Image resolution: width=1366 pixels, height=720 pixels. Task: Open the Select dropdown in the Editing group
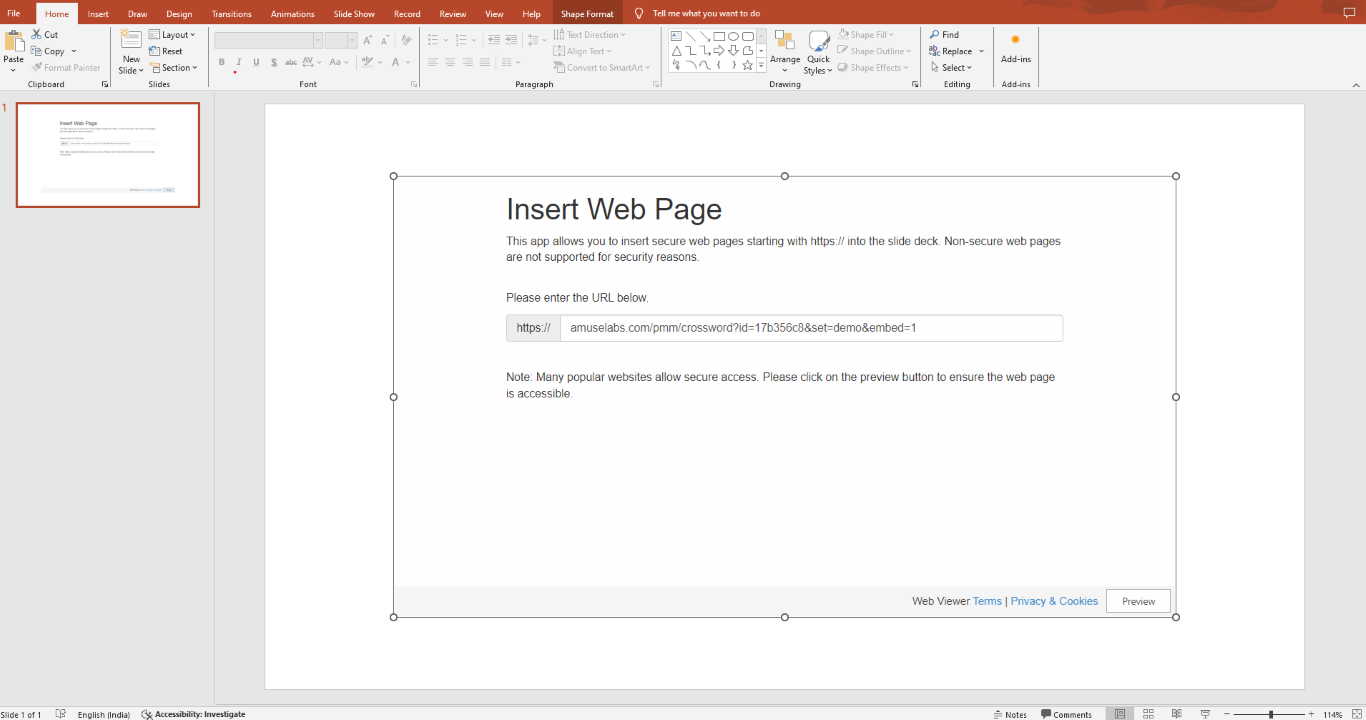pyautogui.click(x=950, y=68)
